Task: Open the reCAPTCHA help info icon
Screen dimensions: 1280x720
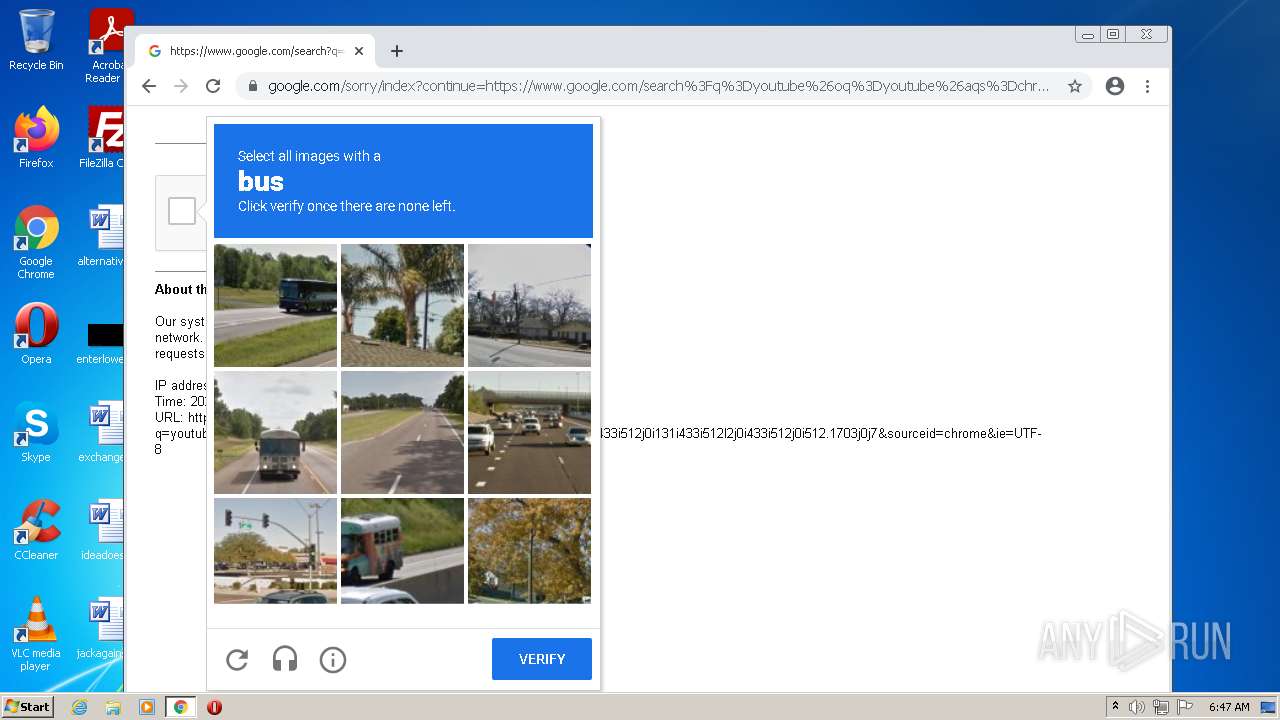Action: point(333,659)
